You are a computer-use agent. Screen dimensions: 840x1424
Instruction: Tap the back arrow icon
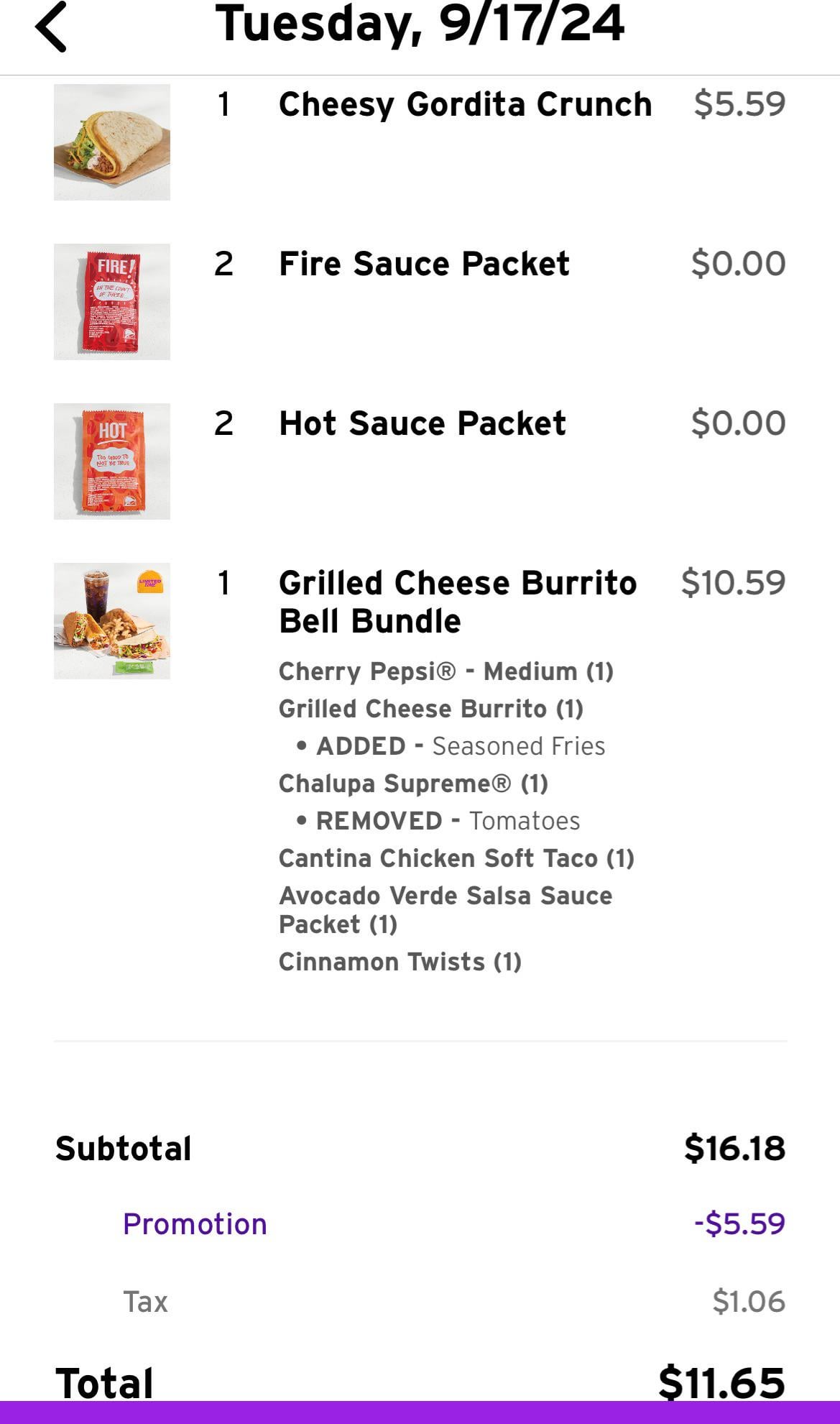(x=51, y=27)
